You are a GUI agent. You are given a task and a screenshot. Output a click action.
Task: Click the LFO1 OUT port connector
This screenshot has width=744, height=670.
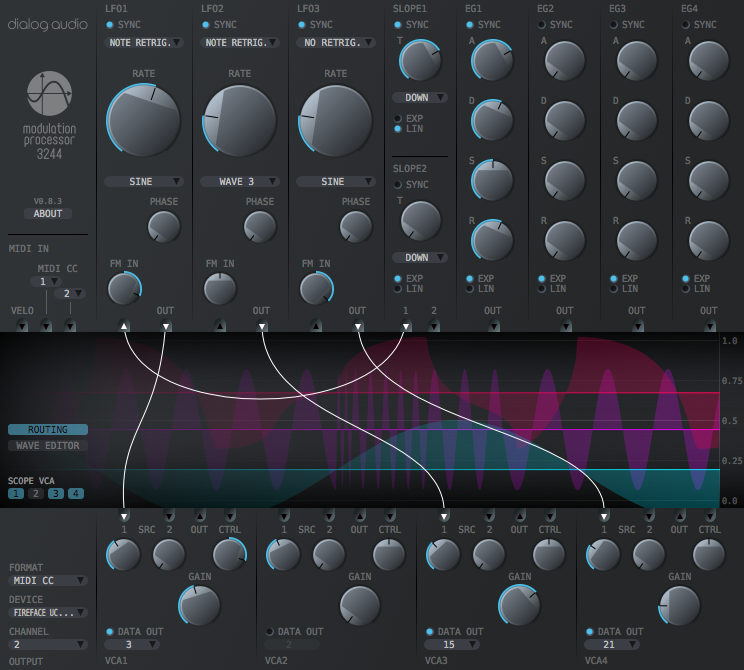(166, 326)
